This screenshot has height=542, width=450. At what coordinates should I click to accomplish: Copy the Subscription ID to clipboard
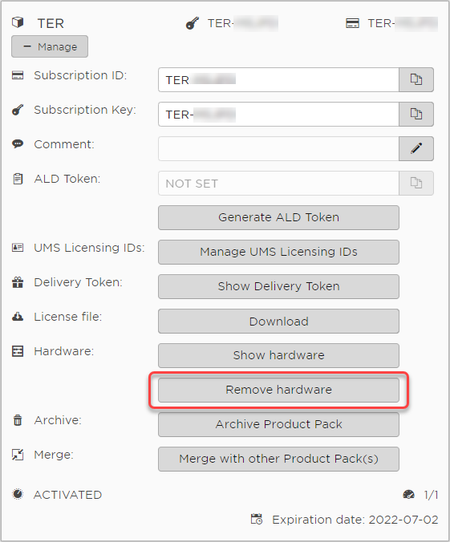tap(416, 80)
